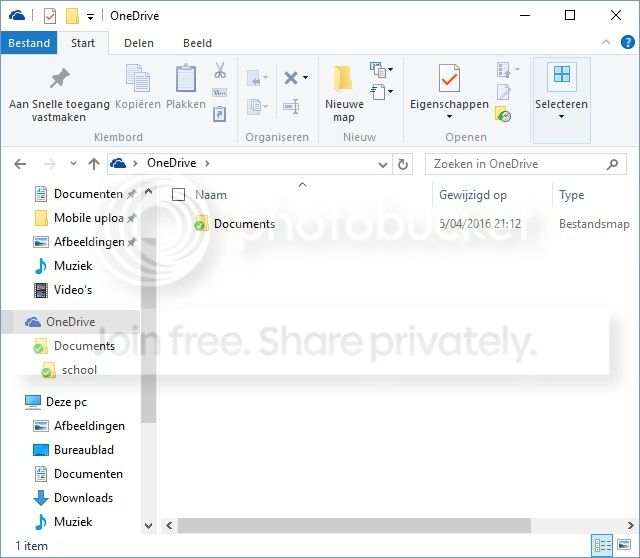
Task: Collapse the ribbon with the up chevron
Action: pyautogui.click(x=606, y=42)
